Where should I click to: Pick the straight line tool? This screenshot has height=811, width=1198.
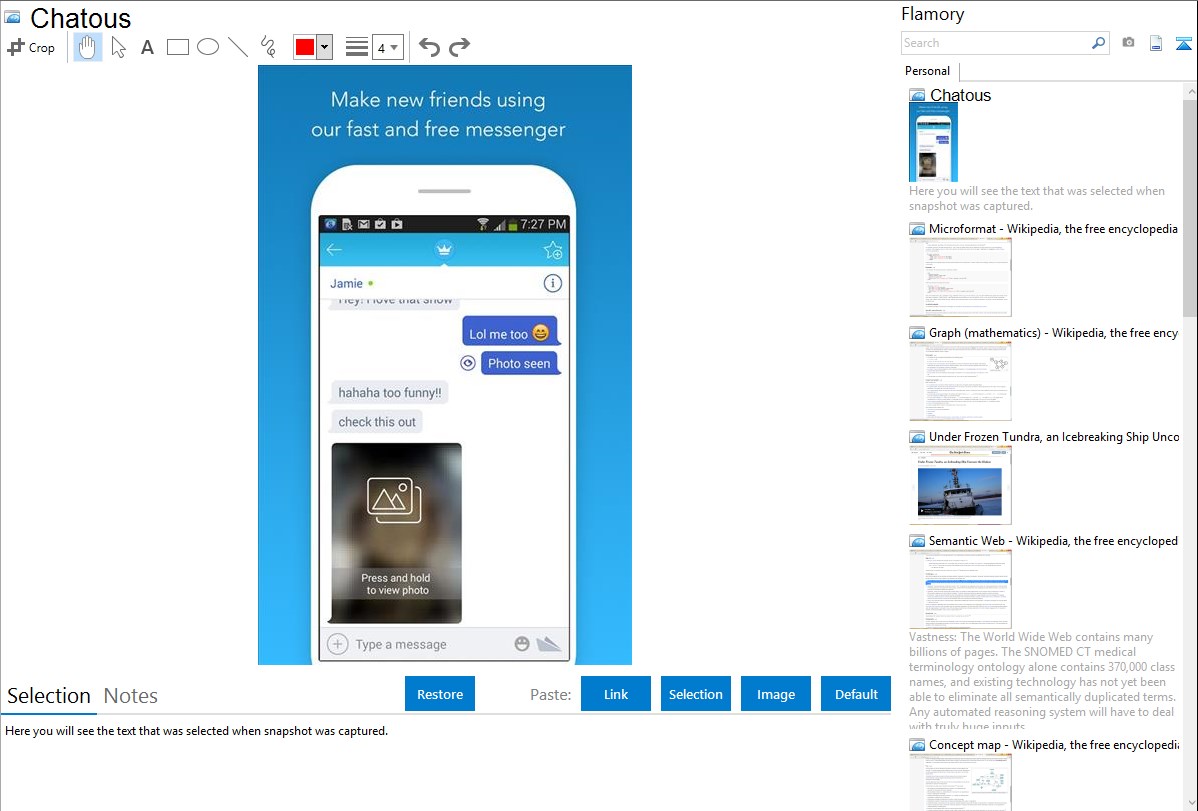coord(238,47)
